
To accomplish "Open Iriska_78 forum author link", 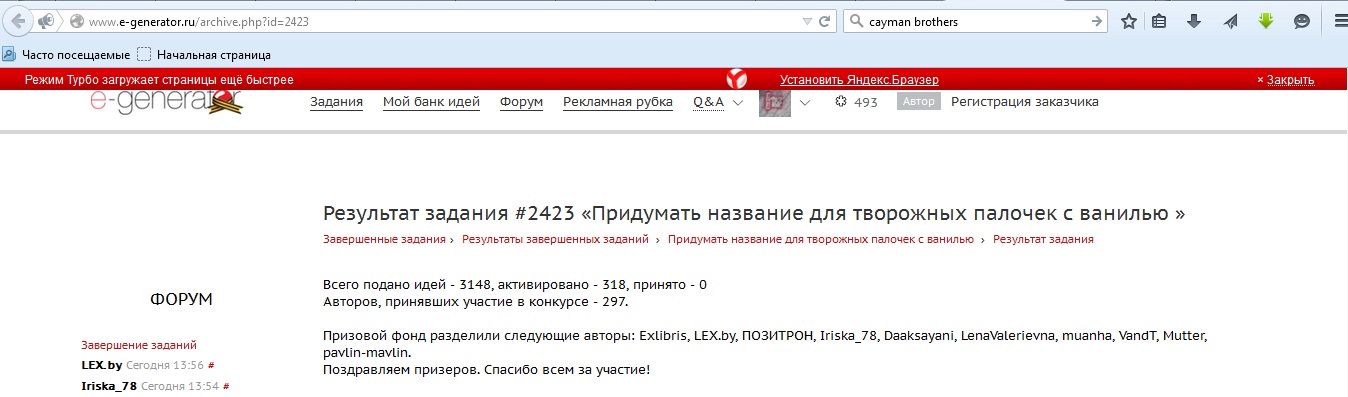I will (x=109, y=386).
